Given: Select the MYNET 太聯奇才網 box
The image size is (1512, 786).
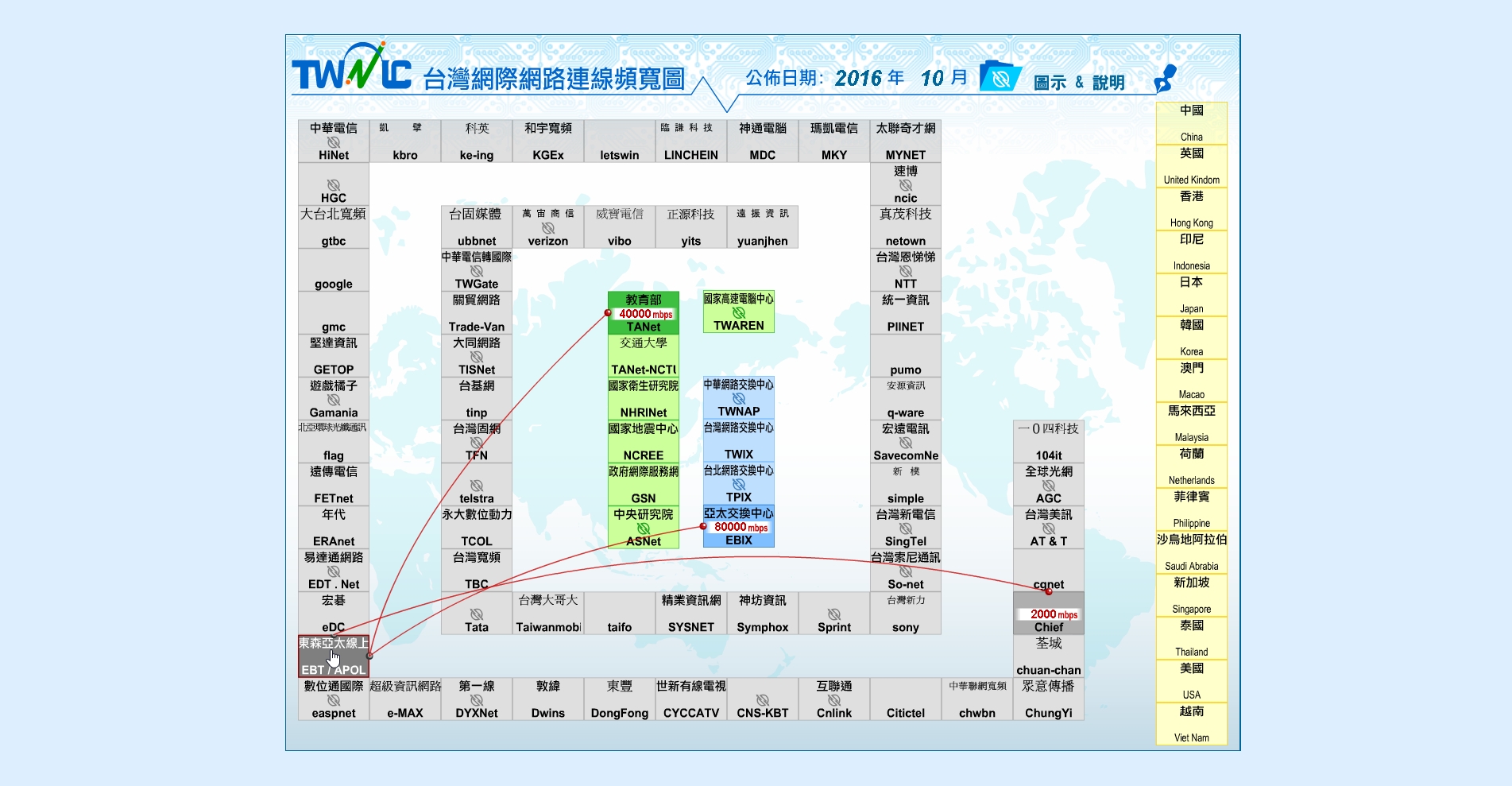Looking at the screenshot, I should pos(906,141).
